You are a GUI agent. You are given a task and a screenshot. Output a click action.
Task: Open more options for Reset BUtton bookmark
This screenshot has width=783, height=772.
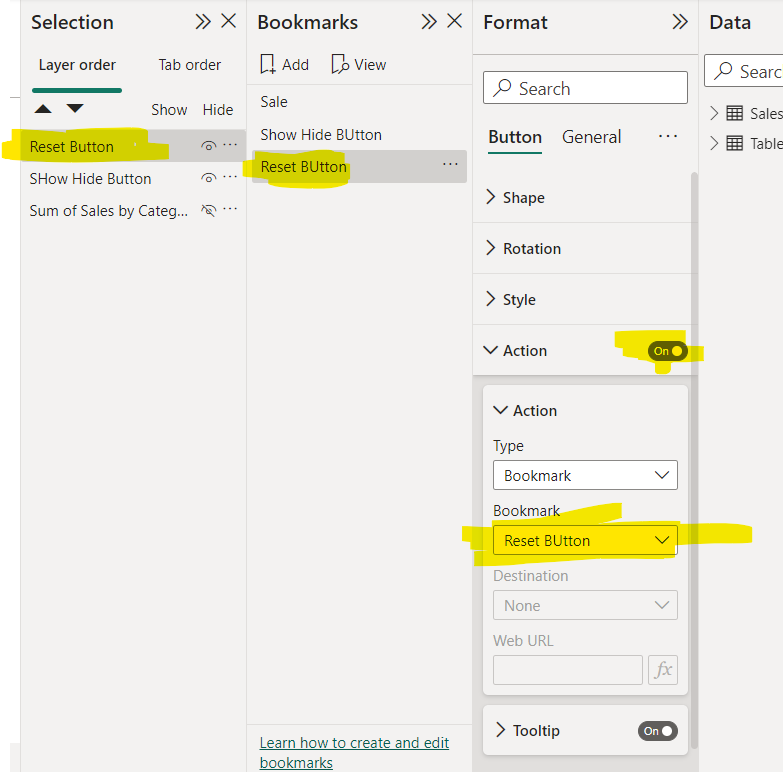[450, 164]
